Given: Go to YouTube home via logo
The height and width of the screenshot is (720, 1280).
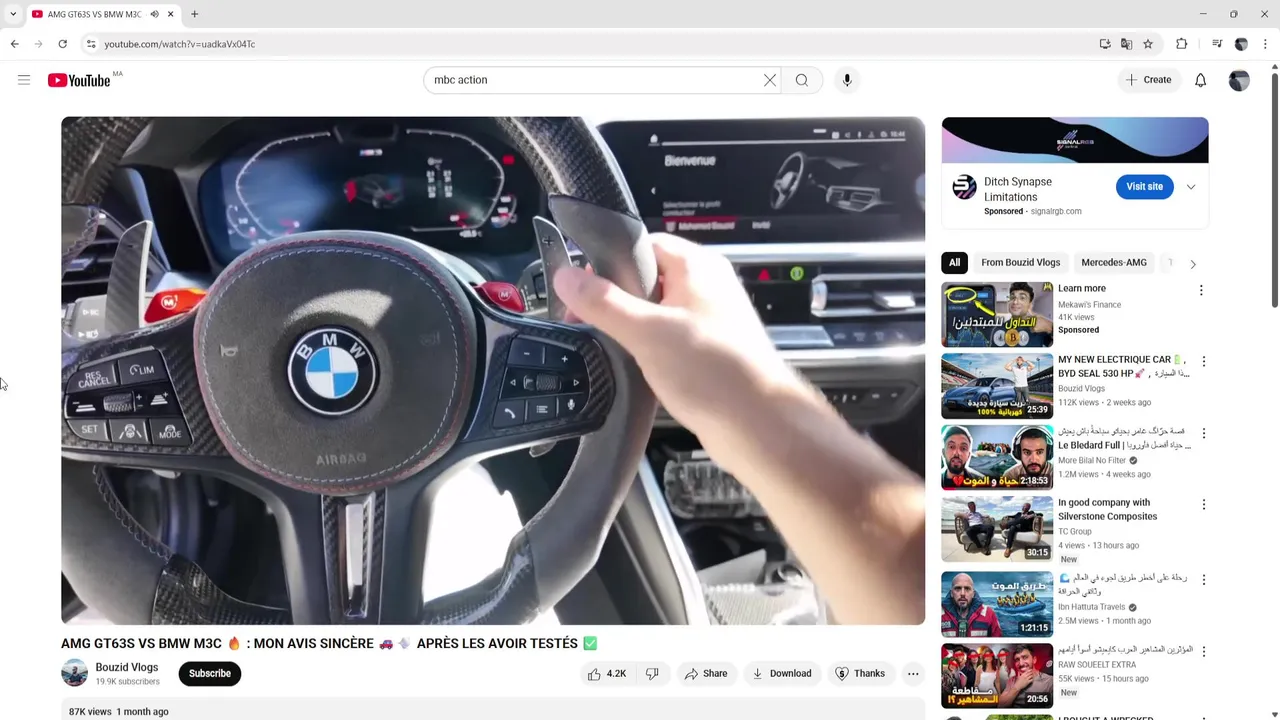Looking at the screenshot, I should click(79, 80).
